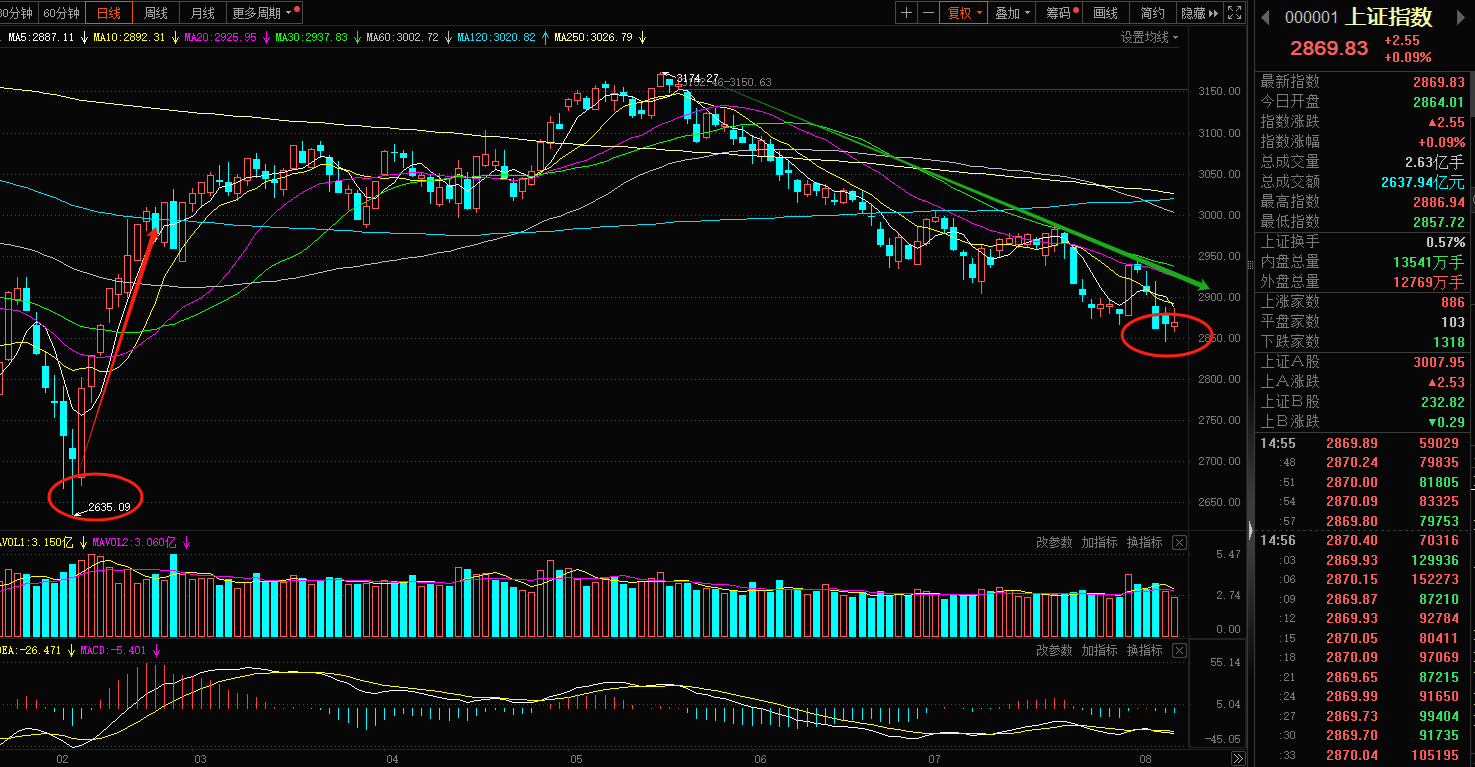Viewport: 1475px width, 767px height.
Task: Select the 日线 daily chart tab
Action: (108, 13)
